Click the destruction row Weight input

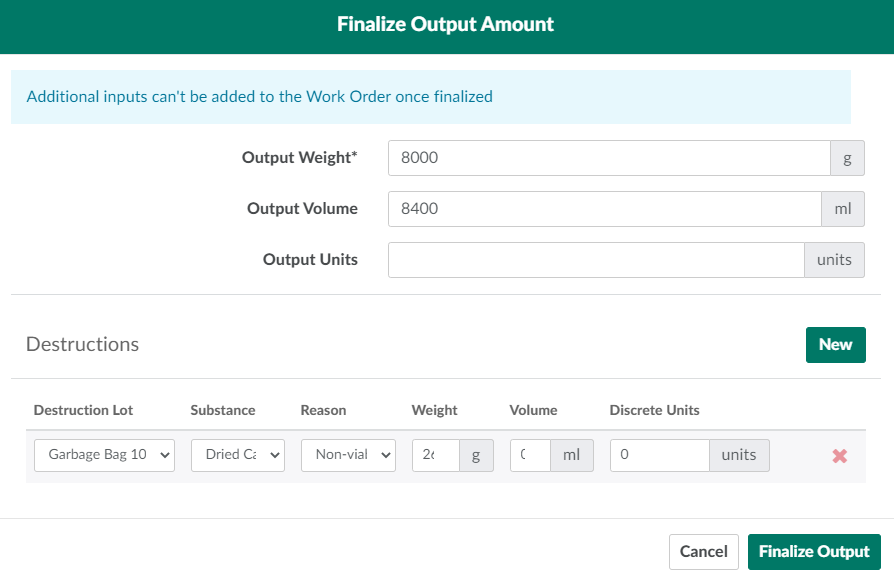435,455
